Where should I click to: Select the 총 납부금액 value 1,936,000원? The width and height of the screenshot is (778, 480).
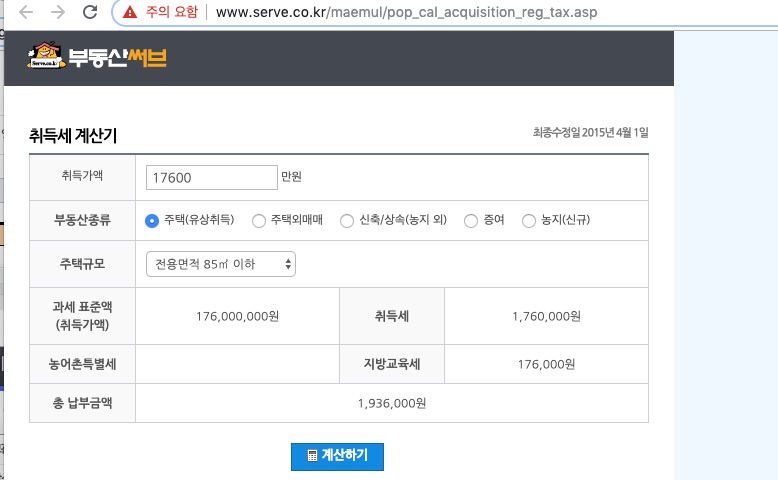391,403
